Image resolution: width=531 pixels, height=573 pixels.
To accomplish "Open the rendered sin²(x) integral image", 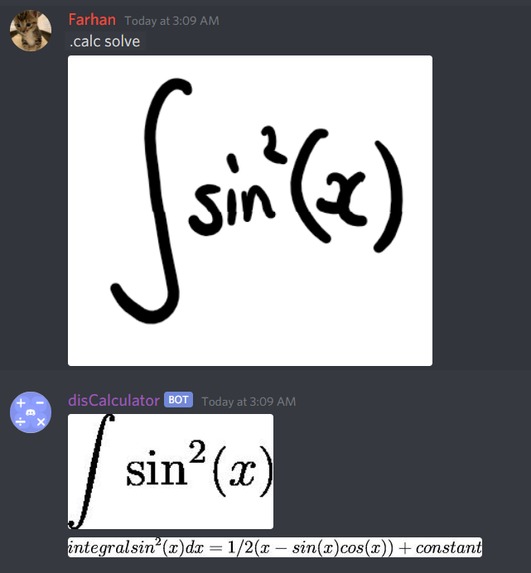I will point(170,471).
